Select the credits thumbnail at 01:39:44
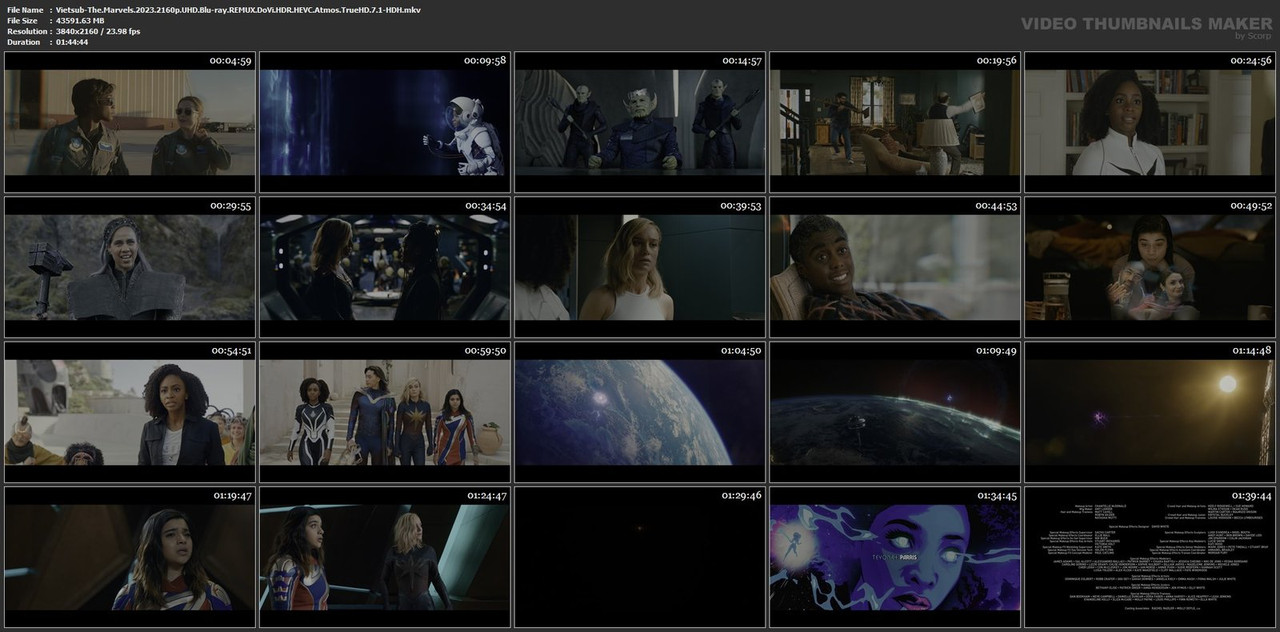 pos(1150,557)
